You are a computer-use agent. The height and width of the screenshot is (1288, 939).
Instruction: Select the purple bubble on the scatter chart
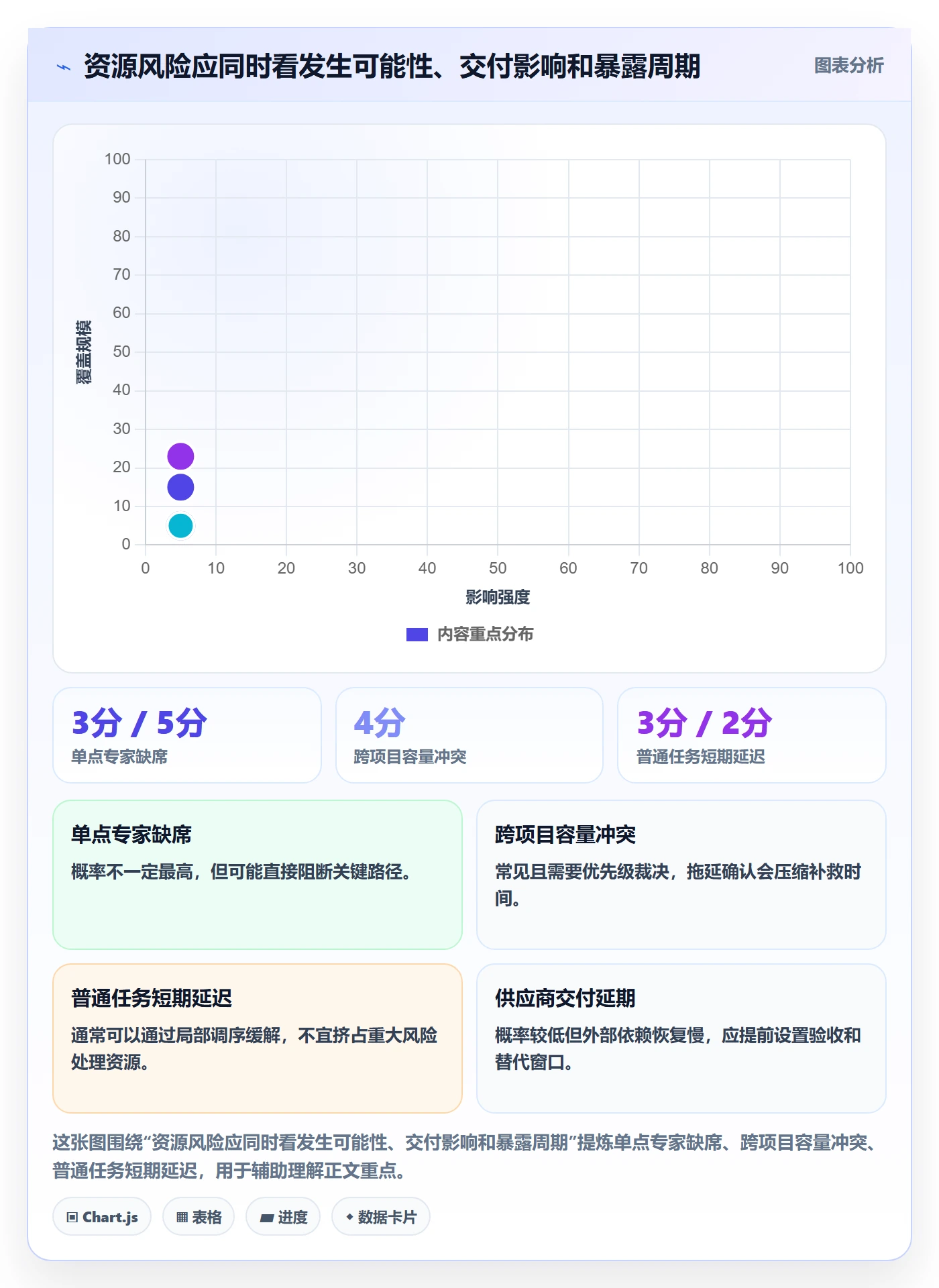[x=180, y=456]
